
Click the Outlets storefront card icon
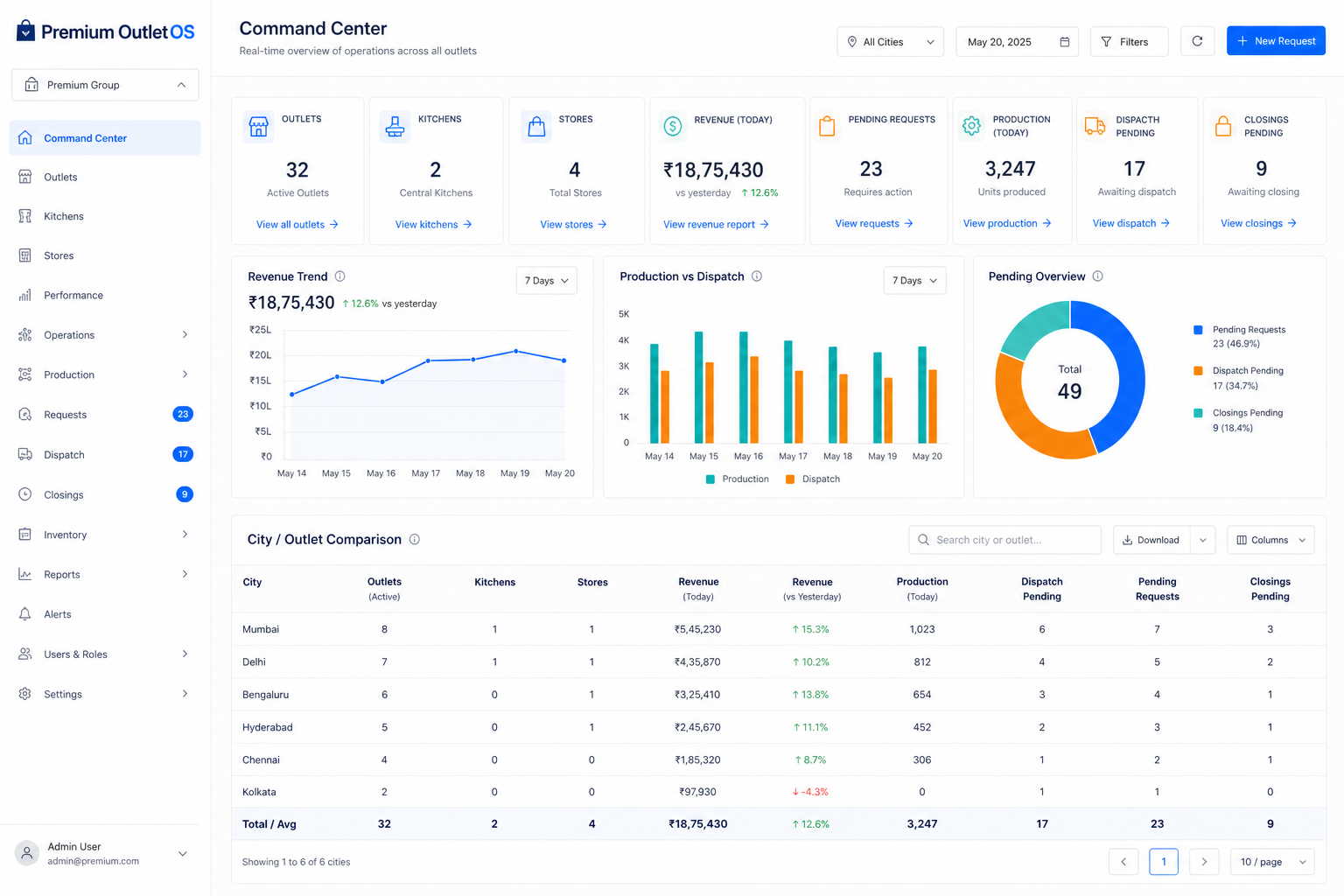258,126
